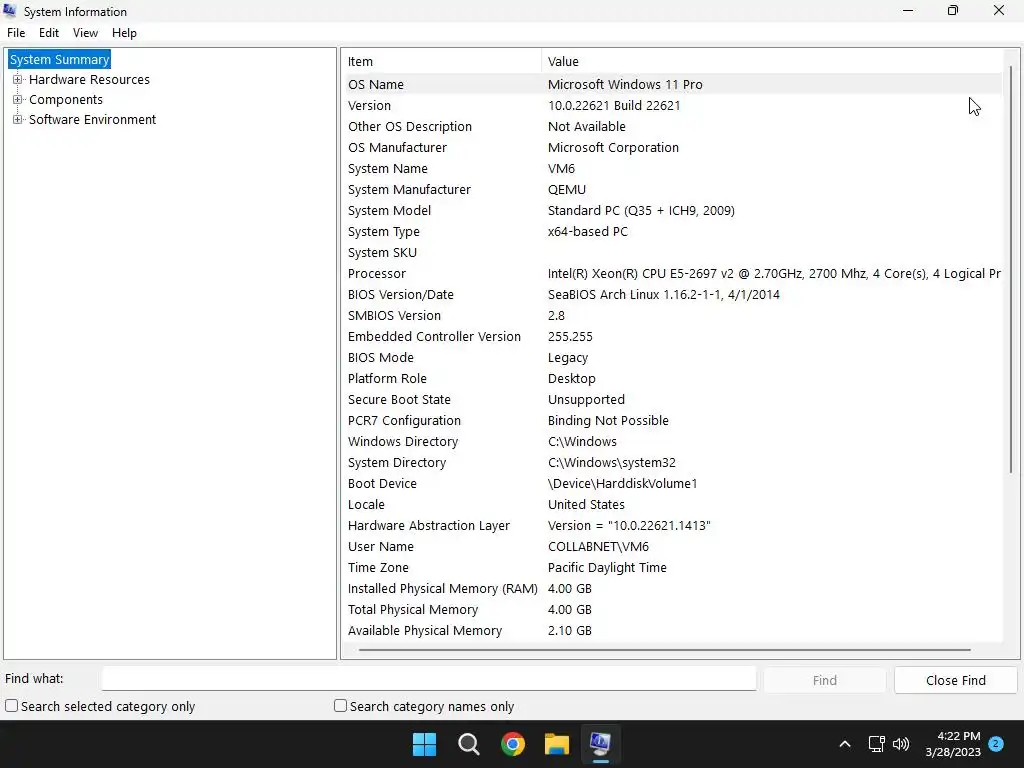
Task: Expand Hardware Resources tree node
Action: point(18,80)
